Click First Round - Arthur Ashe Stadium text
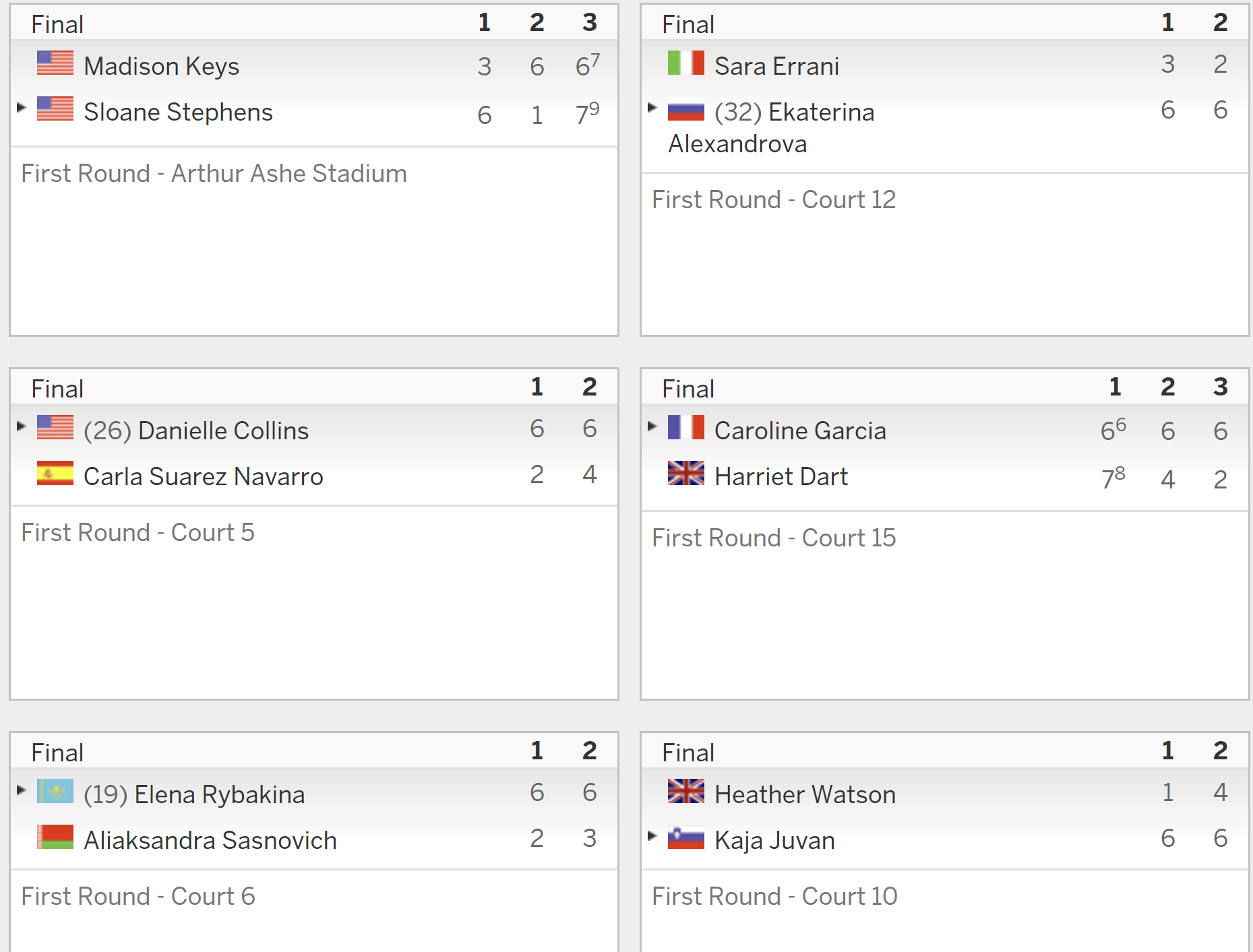This screenshot has height=952, width=1253. point(214,173)
